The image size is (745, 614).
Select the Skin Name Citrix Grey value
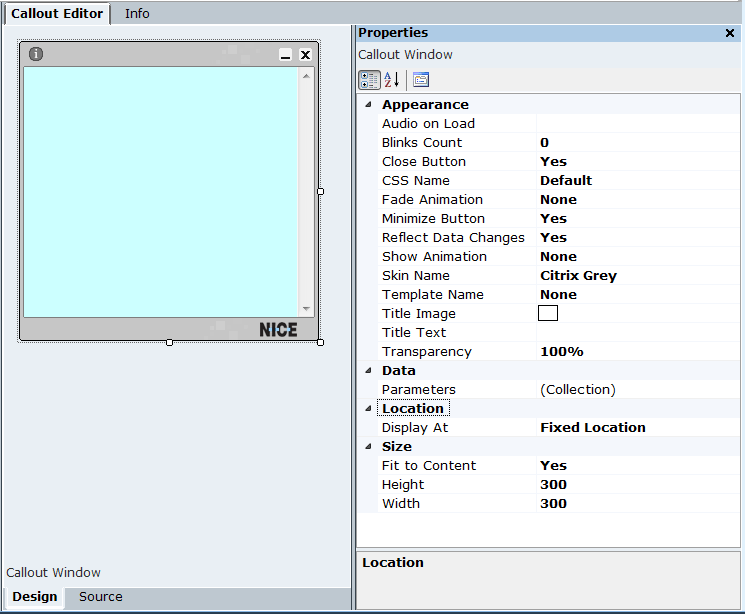[x=578, y=276]
